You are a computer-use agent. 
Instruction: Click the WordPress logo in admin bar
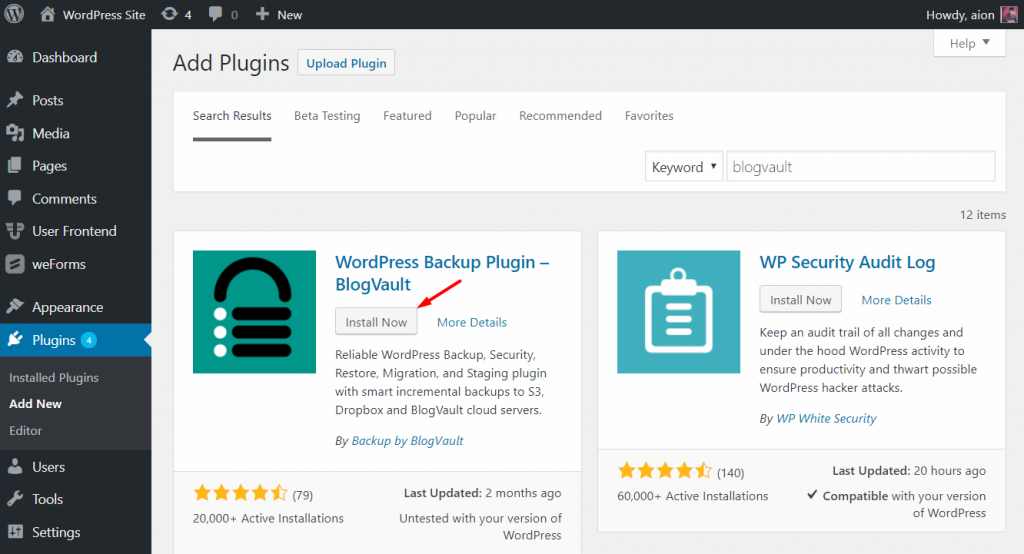(14, 14)
